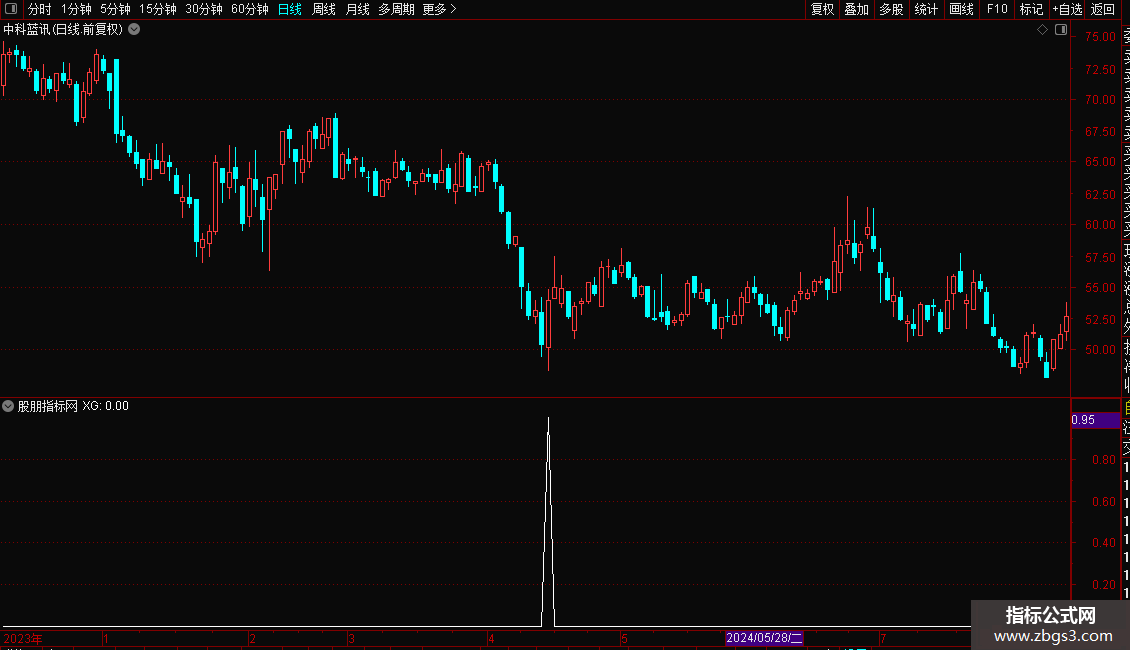1130x650 pixels.
Task: Switch to the 分时 view tab
Action: coord(40,9)
